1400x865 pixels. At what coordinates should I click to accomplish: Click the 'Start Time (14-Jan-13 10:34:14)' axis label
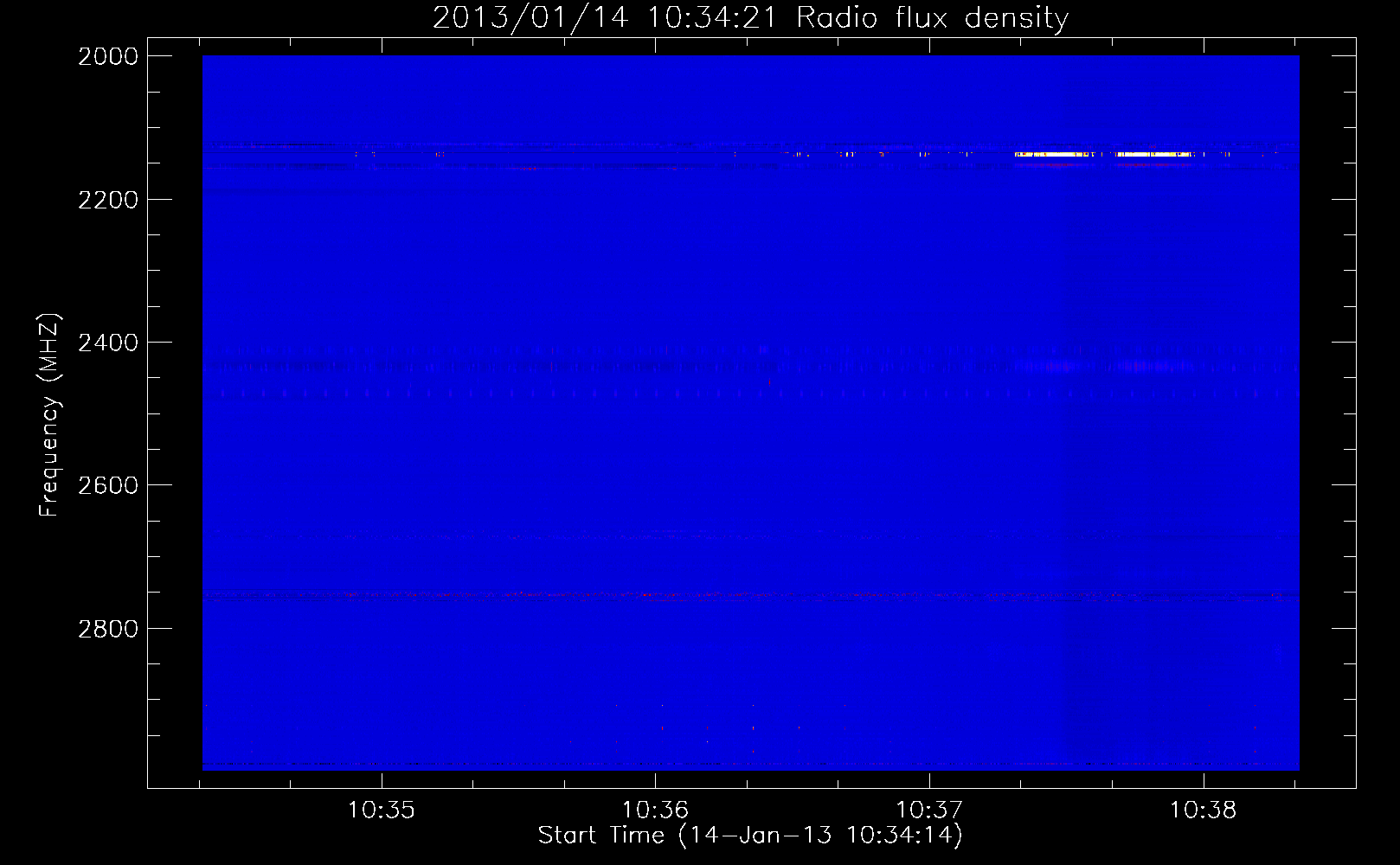(x=750, y=836)
